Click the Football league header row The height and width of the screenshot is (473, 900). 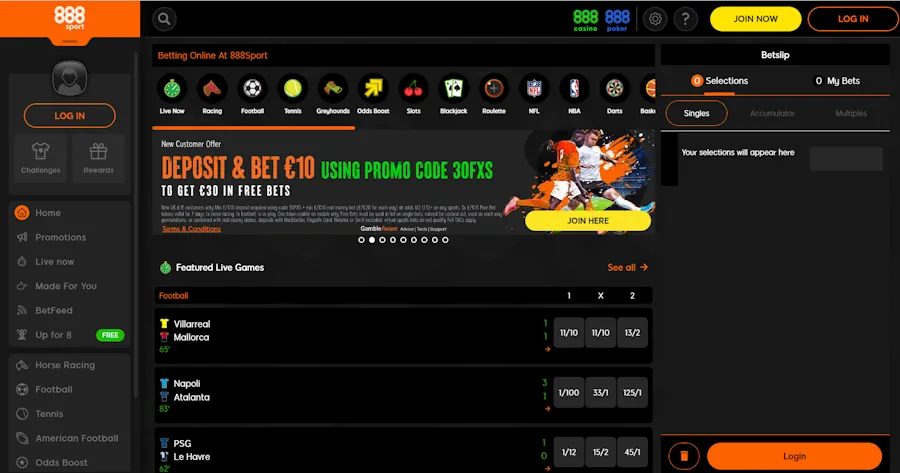403,296
